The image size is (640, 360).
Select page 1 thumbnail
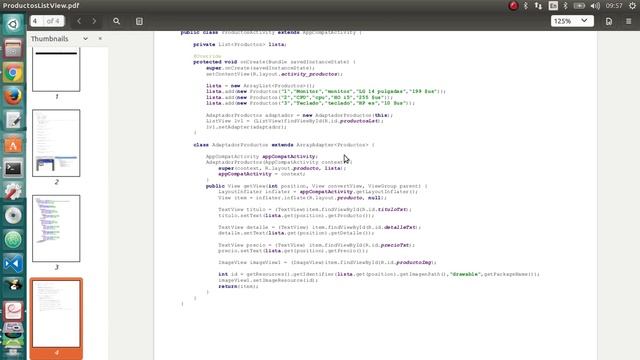56,69
